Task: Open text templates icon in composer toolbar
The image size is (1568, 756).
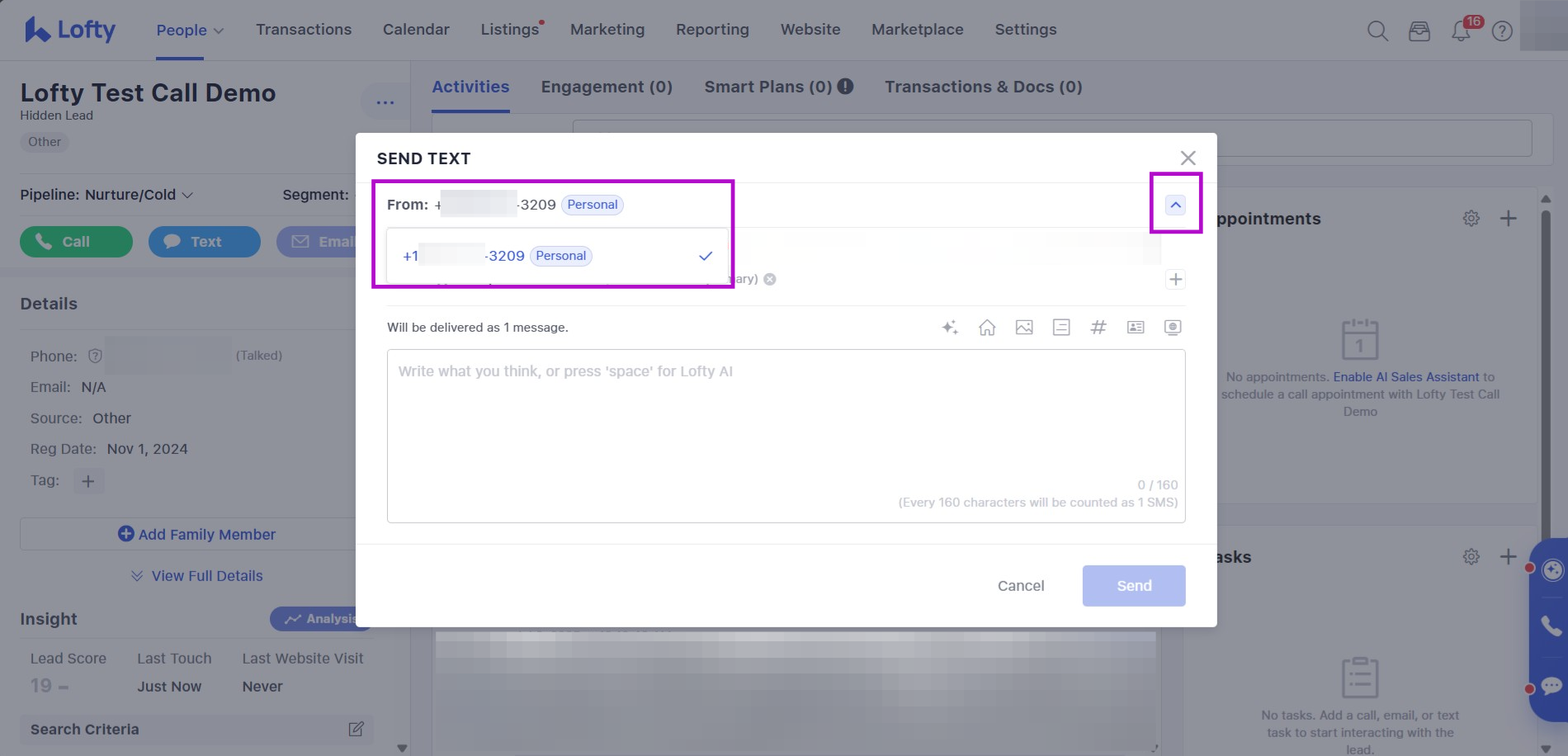Action: (1061, 328)
